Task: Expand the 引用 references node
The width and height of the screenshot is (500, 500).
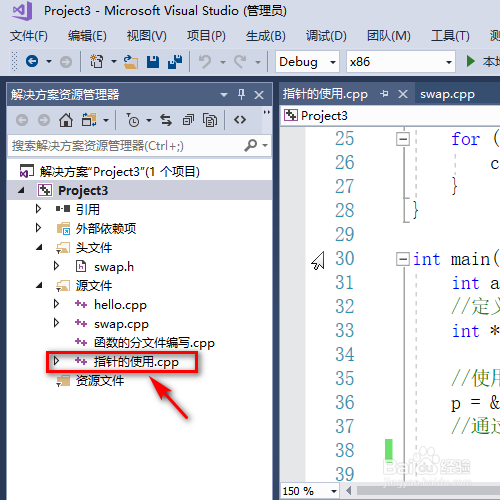Action: click(x=39, y=209)
